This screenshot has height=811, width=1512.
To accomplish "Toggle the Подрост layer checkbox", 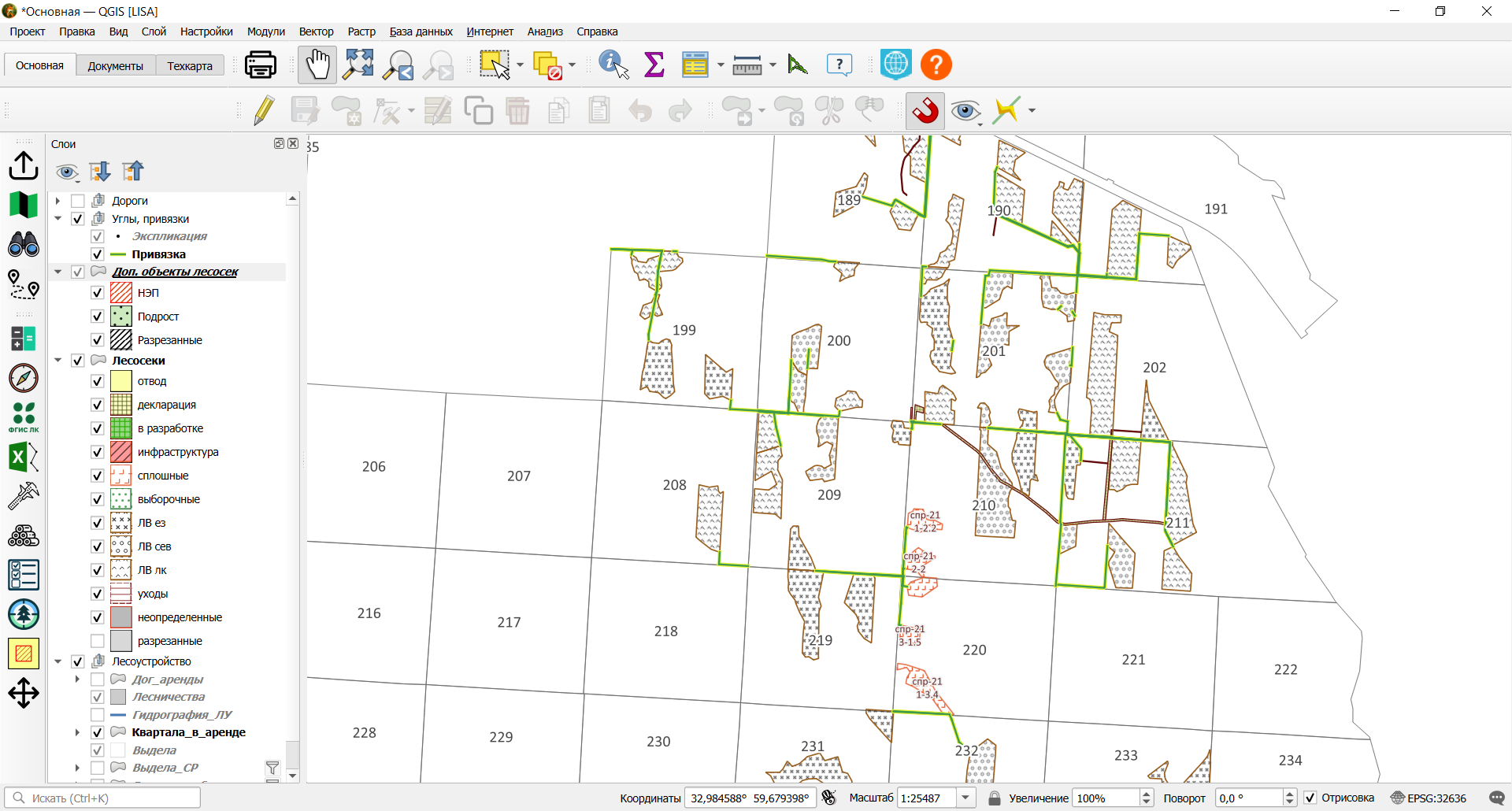I will (x=98, y=317).
